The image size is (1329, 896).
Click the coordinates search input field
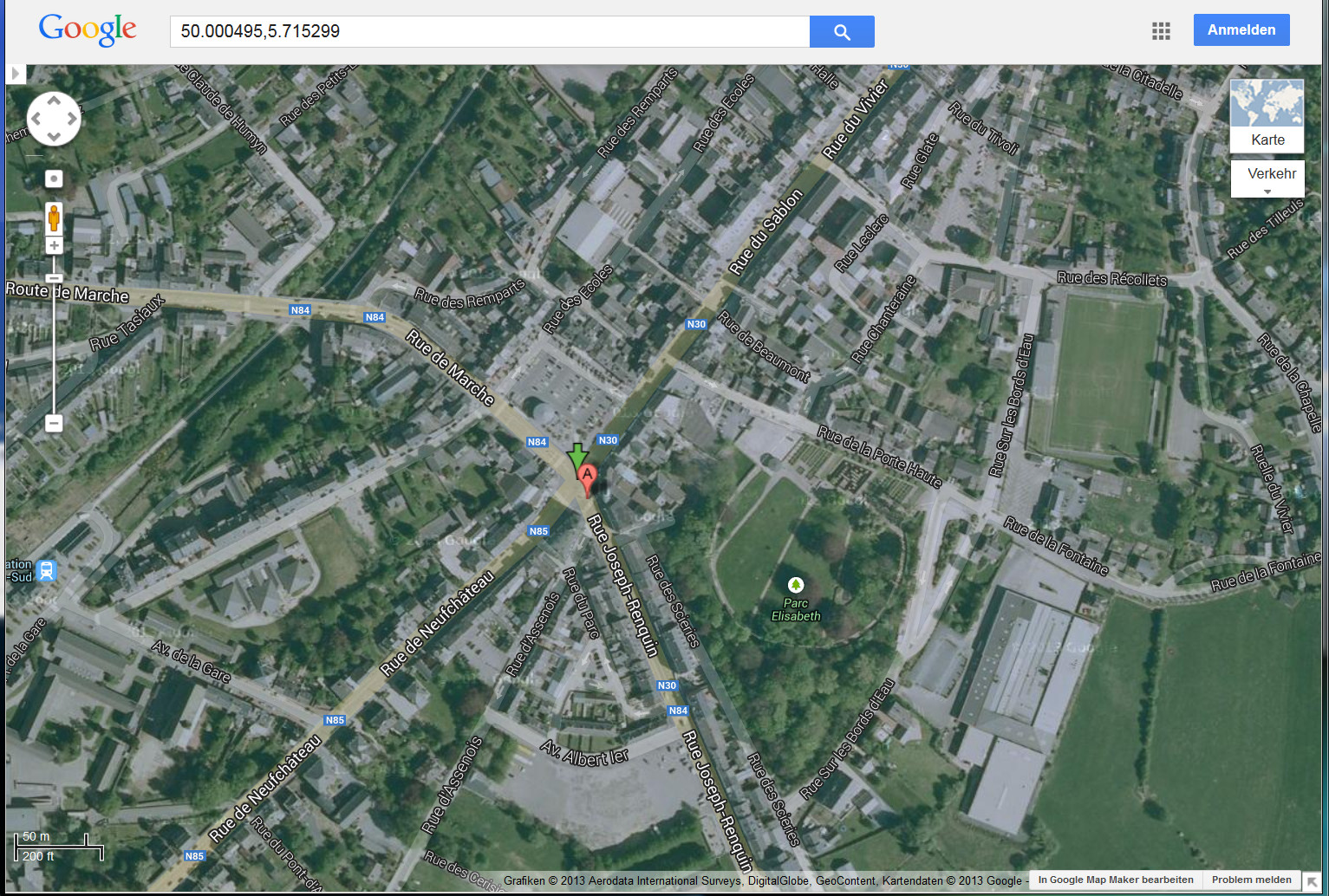[490, 32]
